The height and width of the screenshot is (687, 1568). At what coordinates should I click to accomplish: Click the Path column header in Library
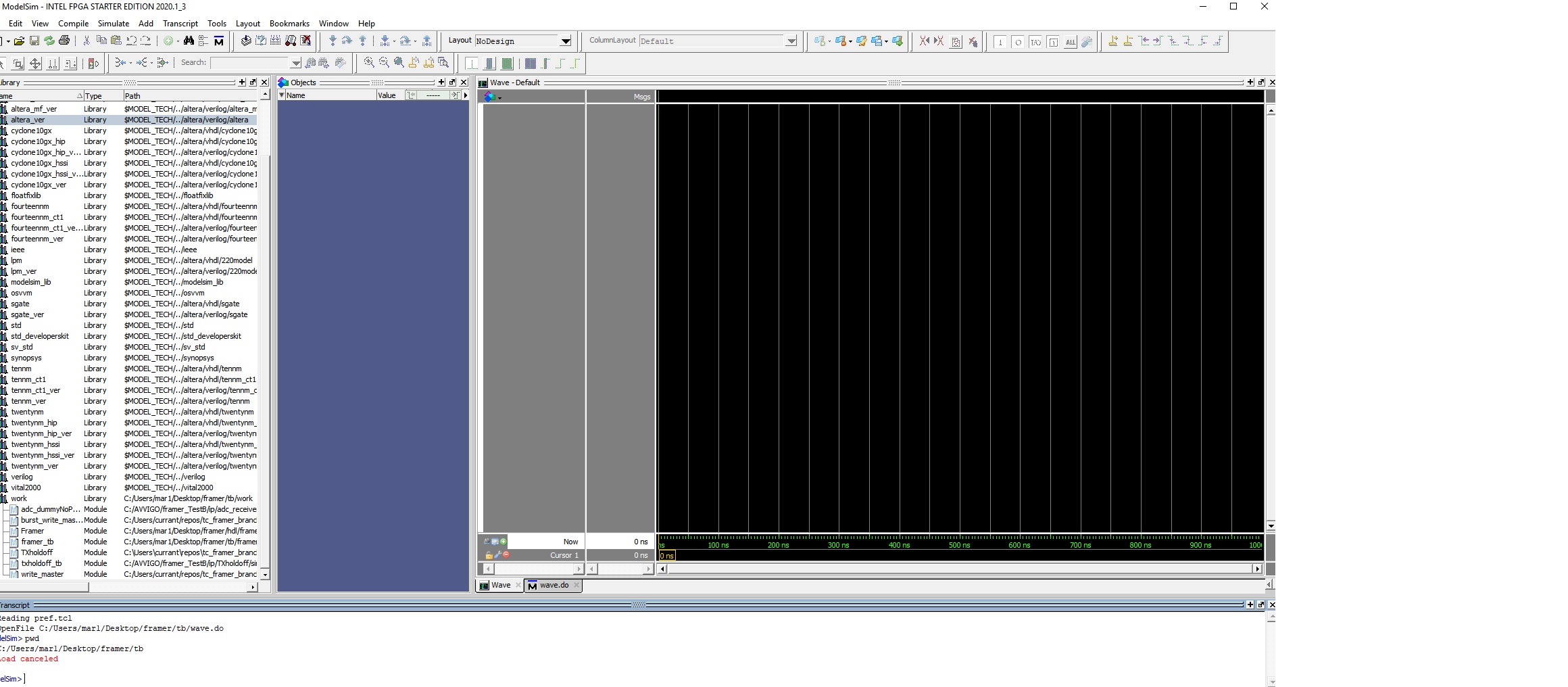point(190,96)
